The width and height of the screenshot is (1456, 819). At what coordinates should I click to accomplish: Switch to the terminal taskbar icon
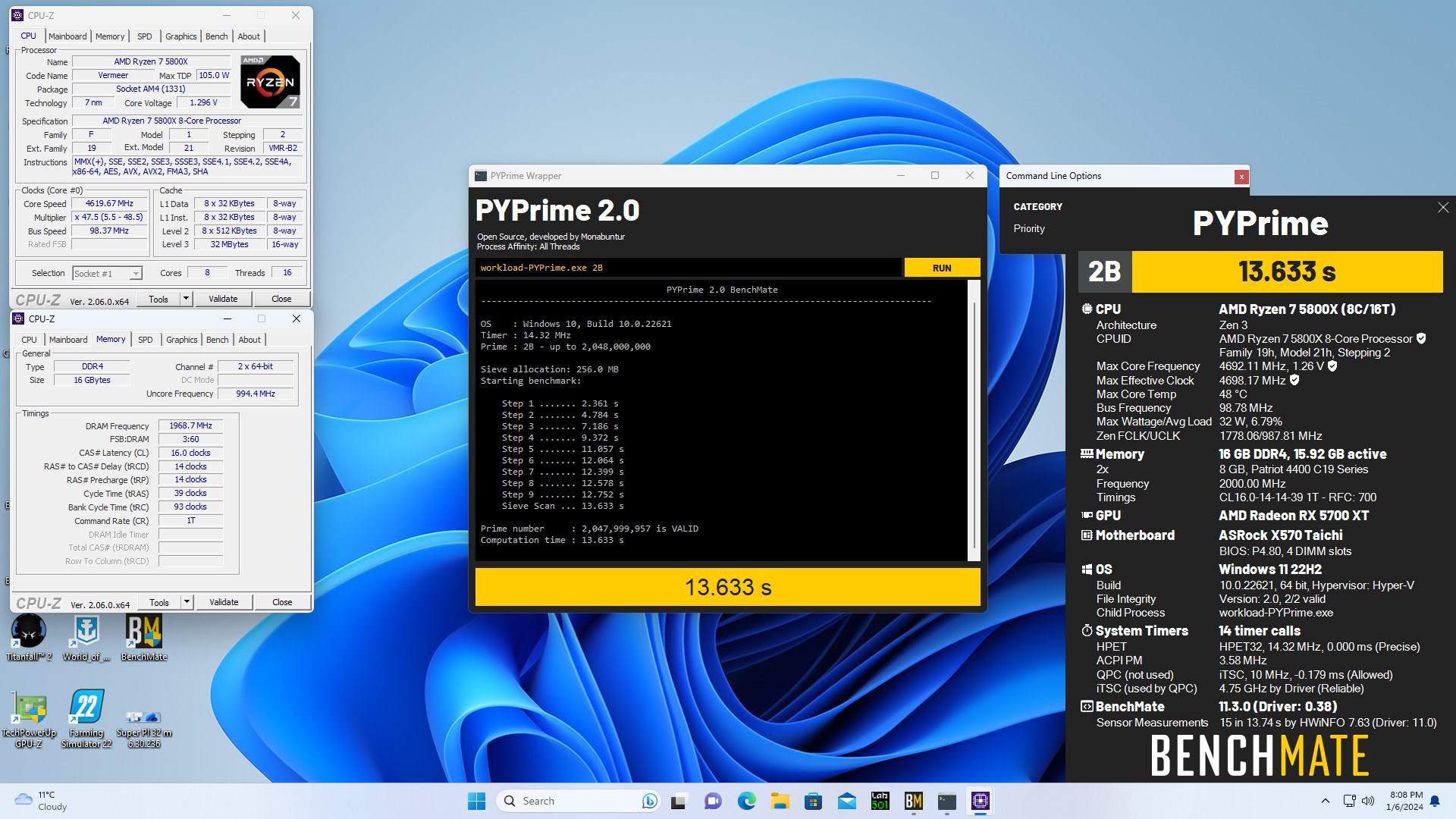946,801
